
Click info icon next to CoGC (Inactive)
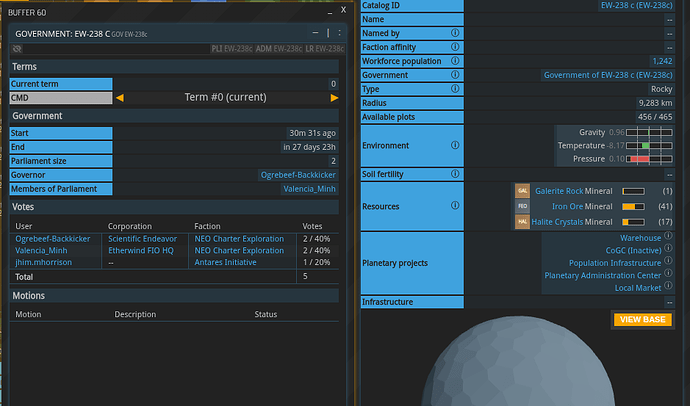pyautogui.click(x=668, y=248)
